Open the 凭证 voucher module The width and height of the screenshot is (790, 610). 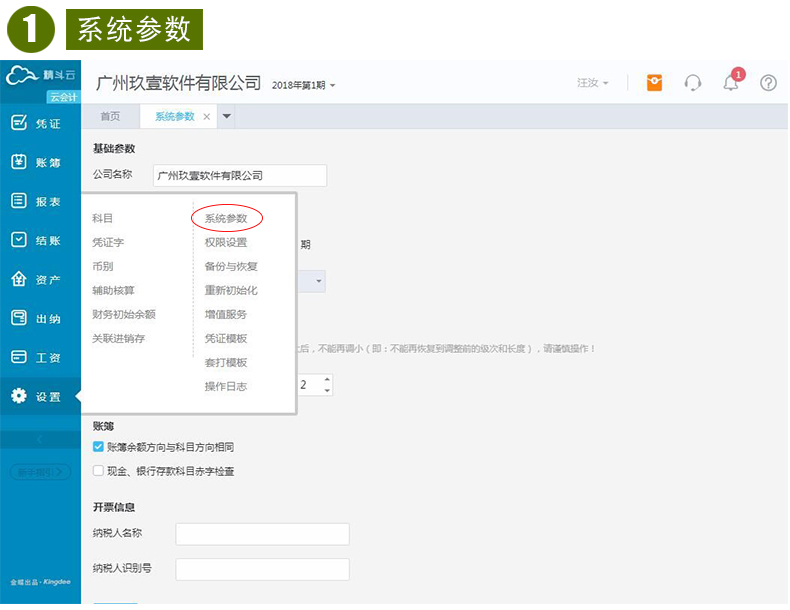36,123
